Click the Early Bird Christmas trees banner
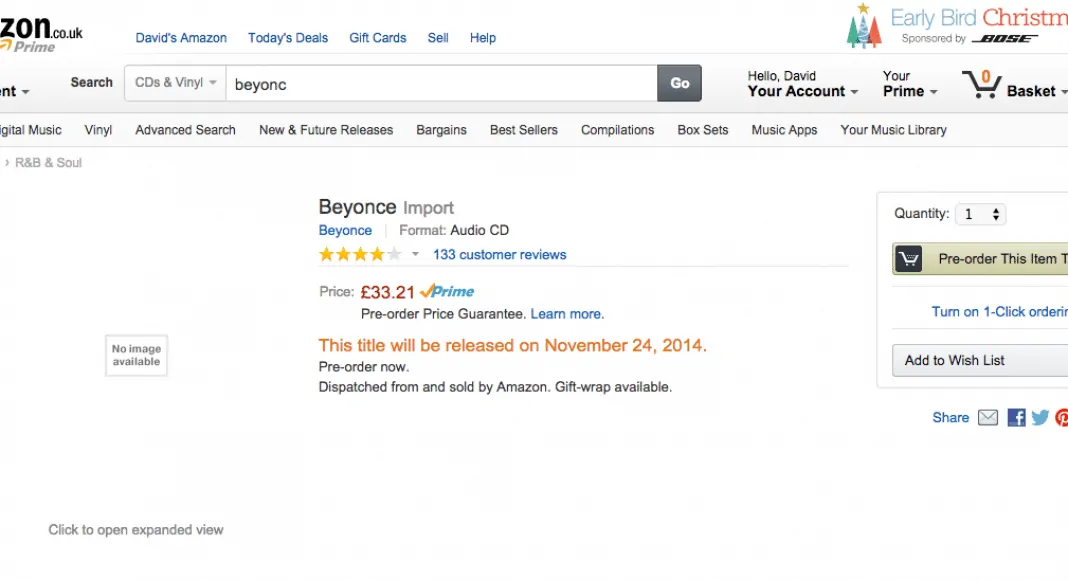This screenshot has height=580, width=1068. [863, 27]
